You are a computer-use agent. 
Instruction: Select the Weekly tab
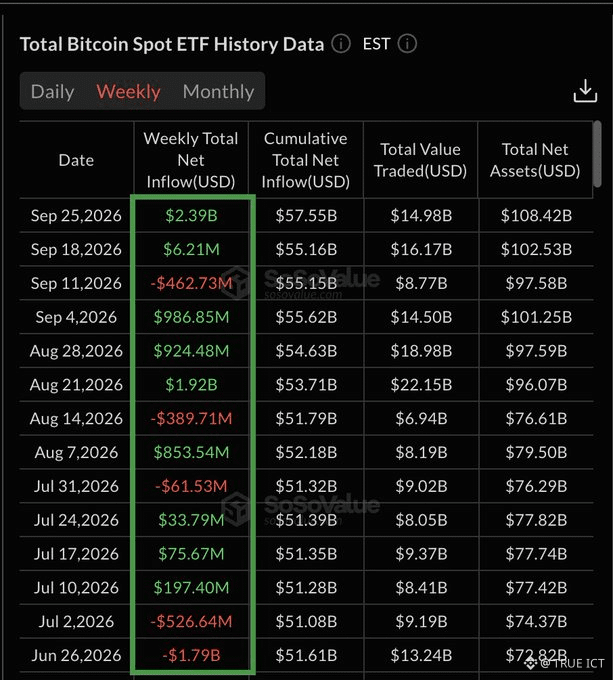point(128,92)
